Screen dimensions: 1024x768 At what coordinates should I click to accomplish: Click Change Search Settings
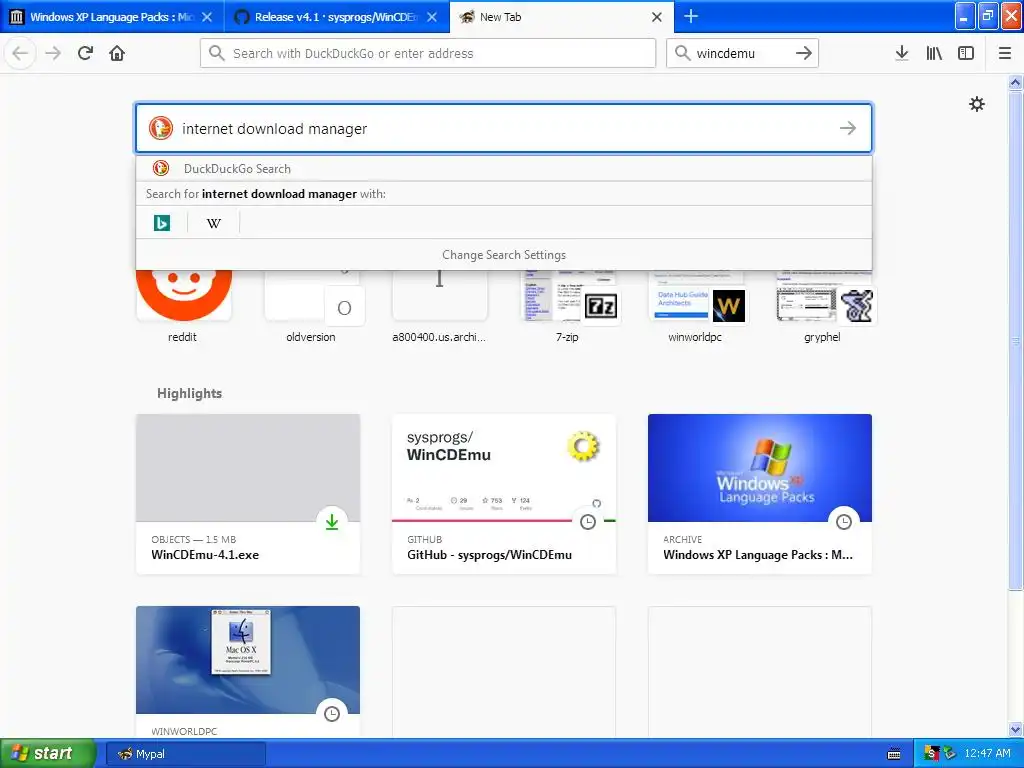tap(504, 255)
